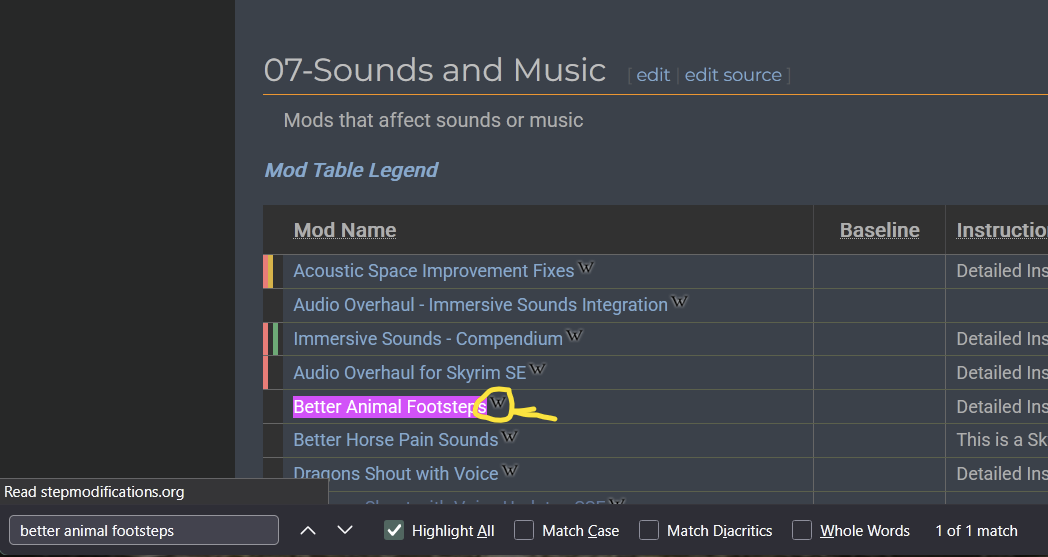Enable the Match Case checkbox

click(x=524, y=531)
